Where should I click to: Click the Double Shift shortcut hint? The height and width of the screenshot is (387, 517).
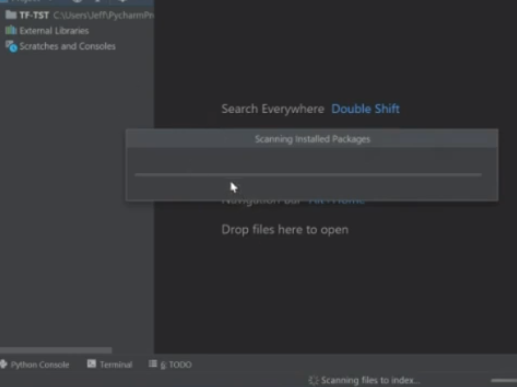[365, 109]
